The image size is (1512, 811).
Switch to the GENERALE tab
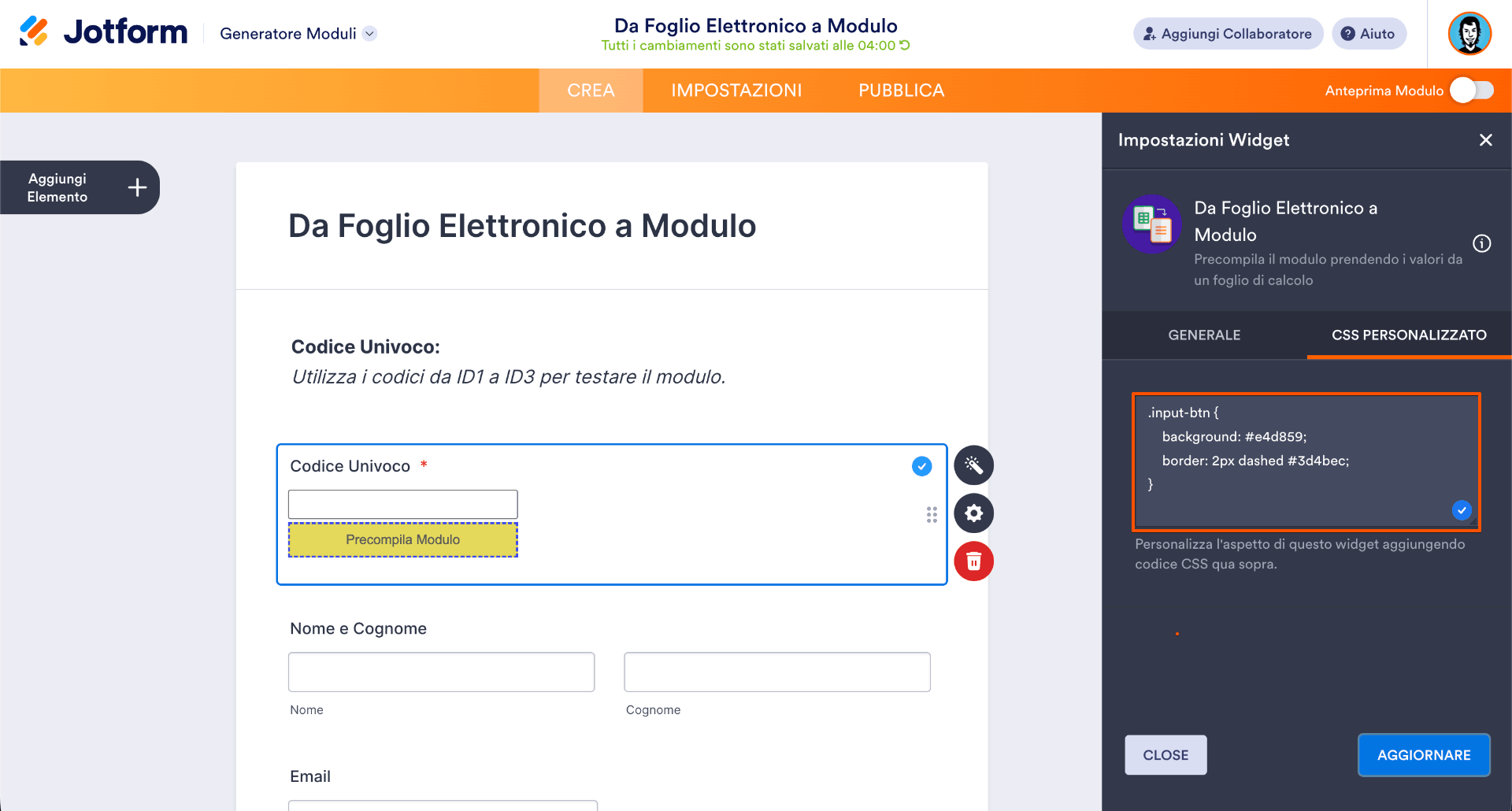[x=1203, y=335]
